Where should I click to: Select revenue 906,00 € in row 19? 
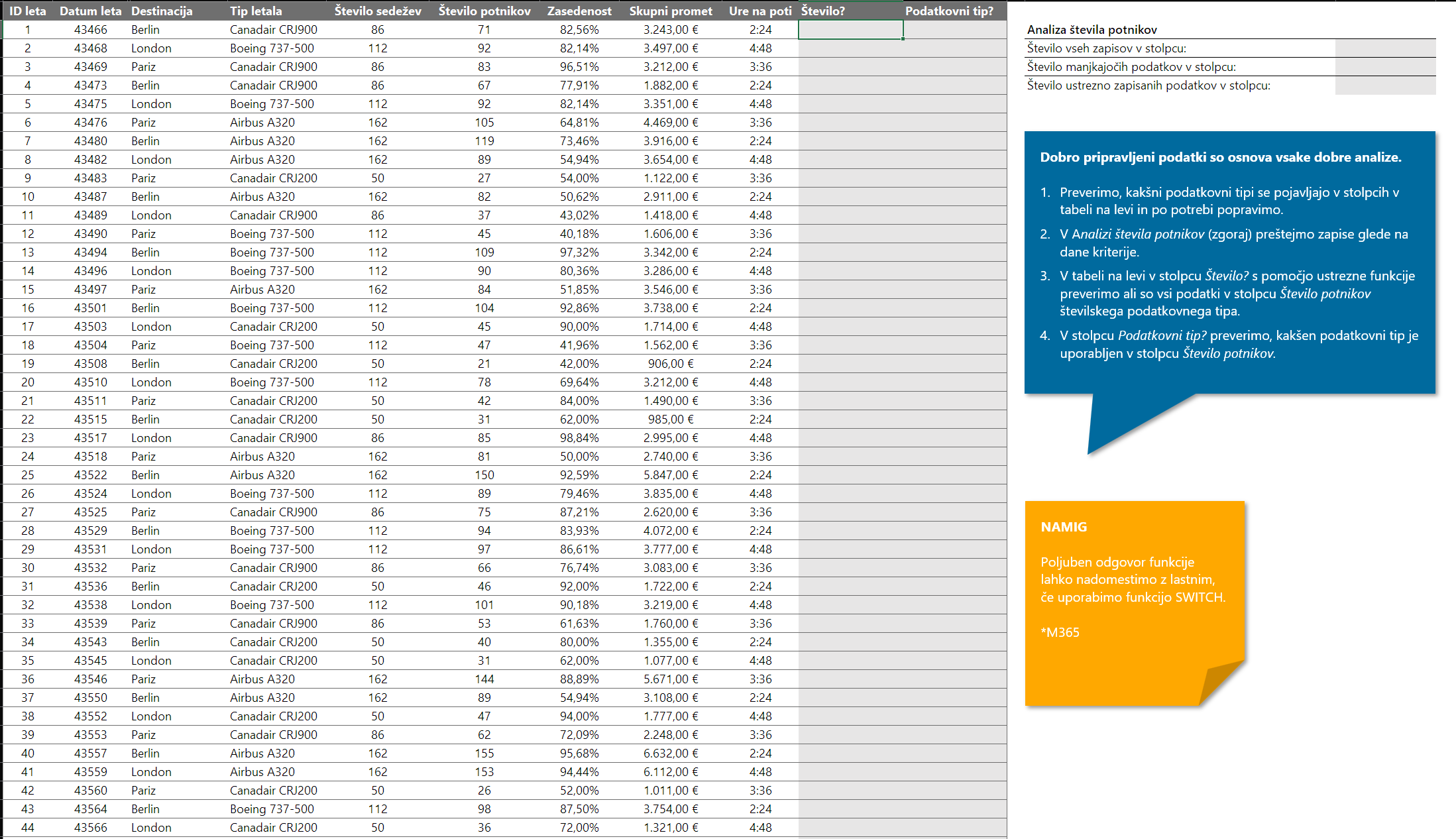pyautogui.click(x=671, y=364)
